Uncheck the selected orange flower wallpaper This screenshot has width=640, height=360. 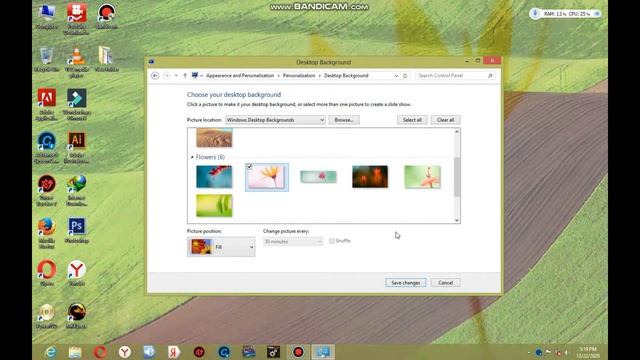point(249,167)
